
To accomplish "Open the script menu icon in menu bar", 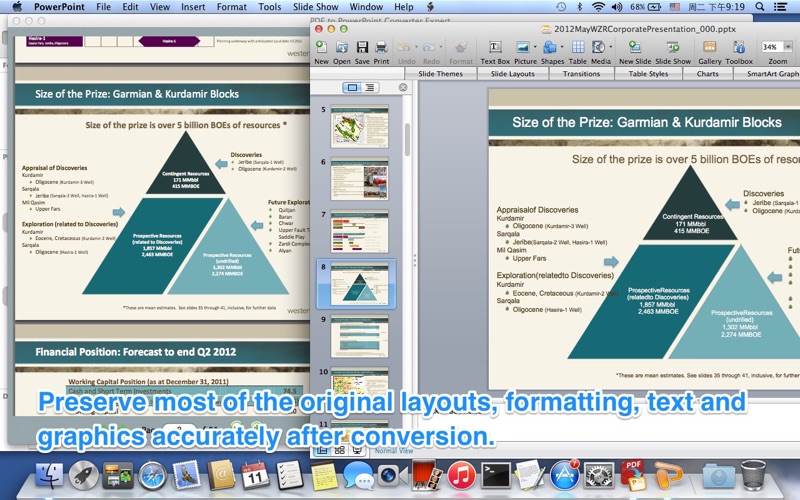I will (x=431, y=7).
